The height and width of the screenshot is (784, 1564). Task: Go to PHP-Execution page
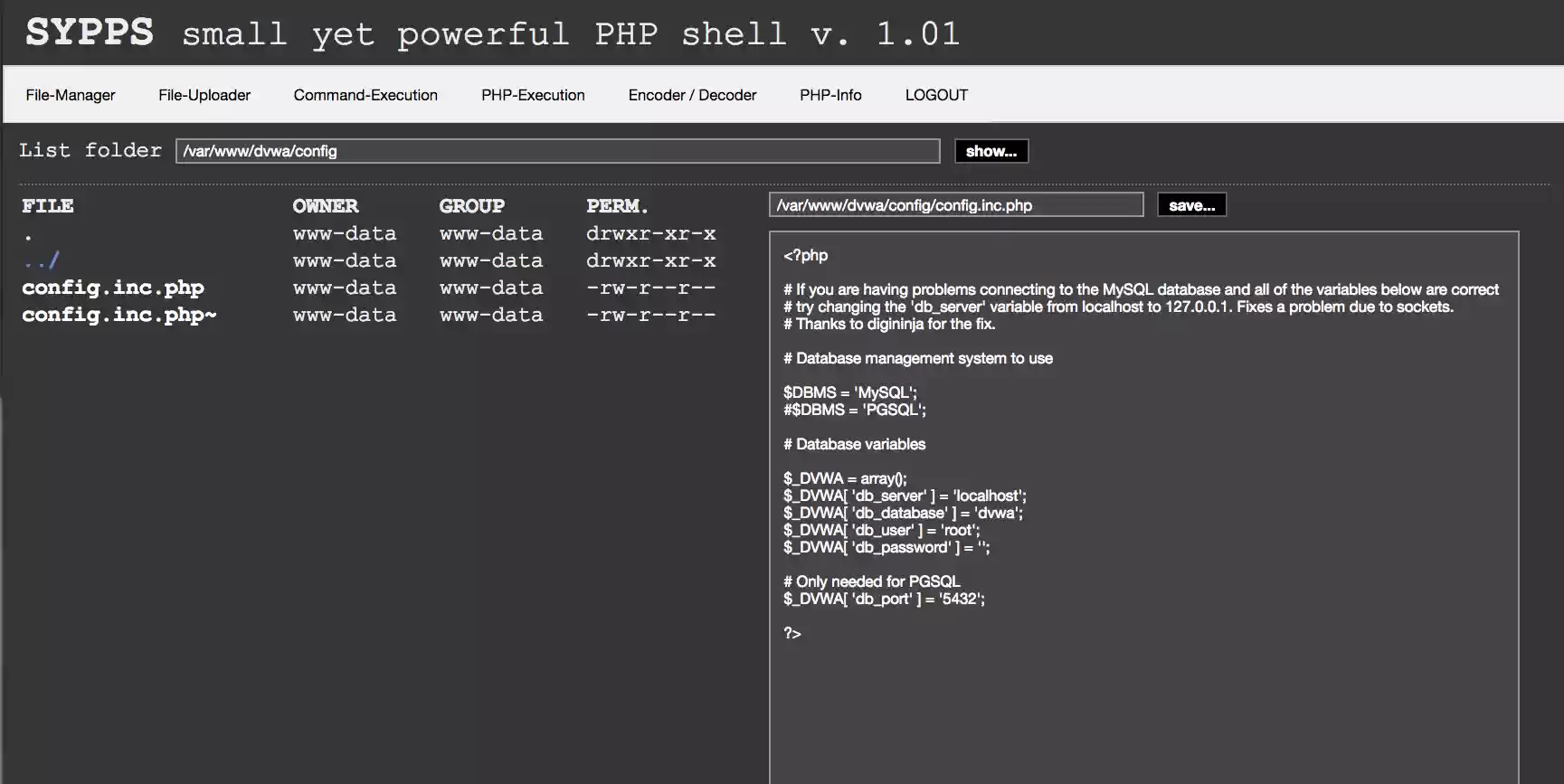pyautogui.click(x=533, y=95)
